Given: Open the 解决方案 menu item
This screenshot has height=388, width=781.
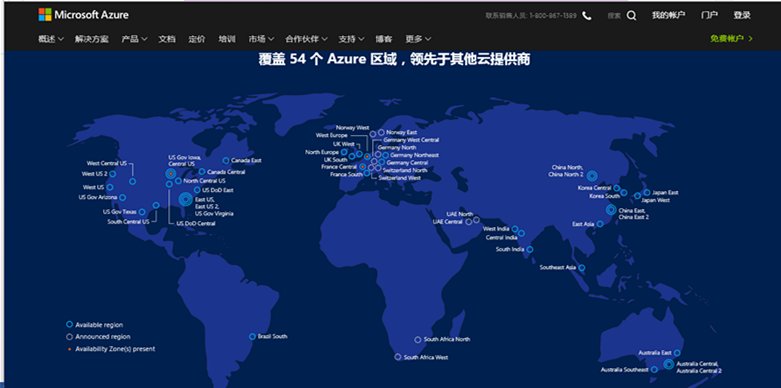Looking at the screenshot, I should [92, 39].
